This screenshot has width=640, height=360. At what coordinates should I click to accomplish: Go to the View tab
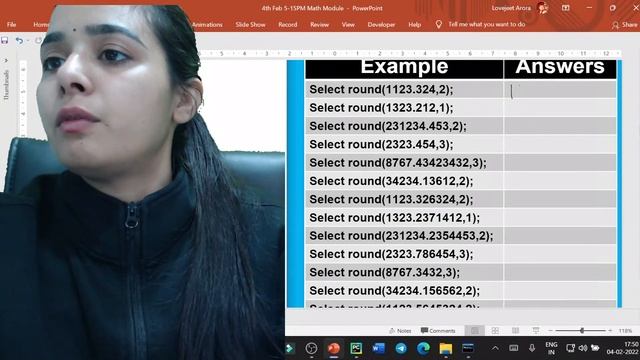[x=348, y=24]
